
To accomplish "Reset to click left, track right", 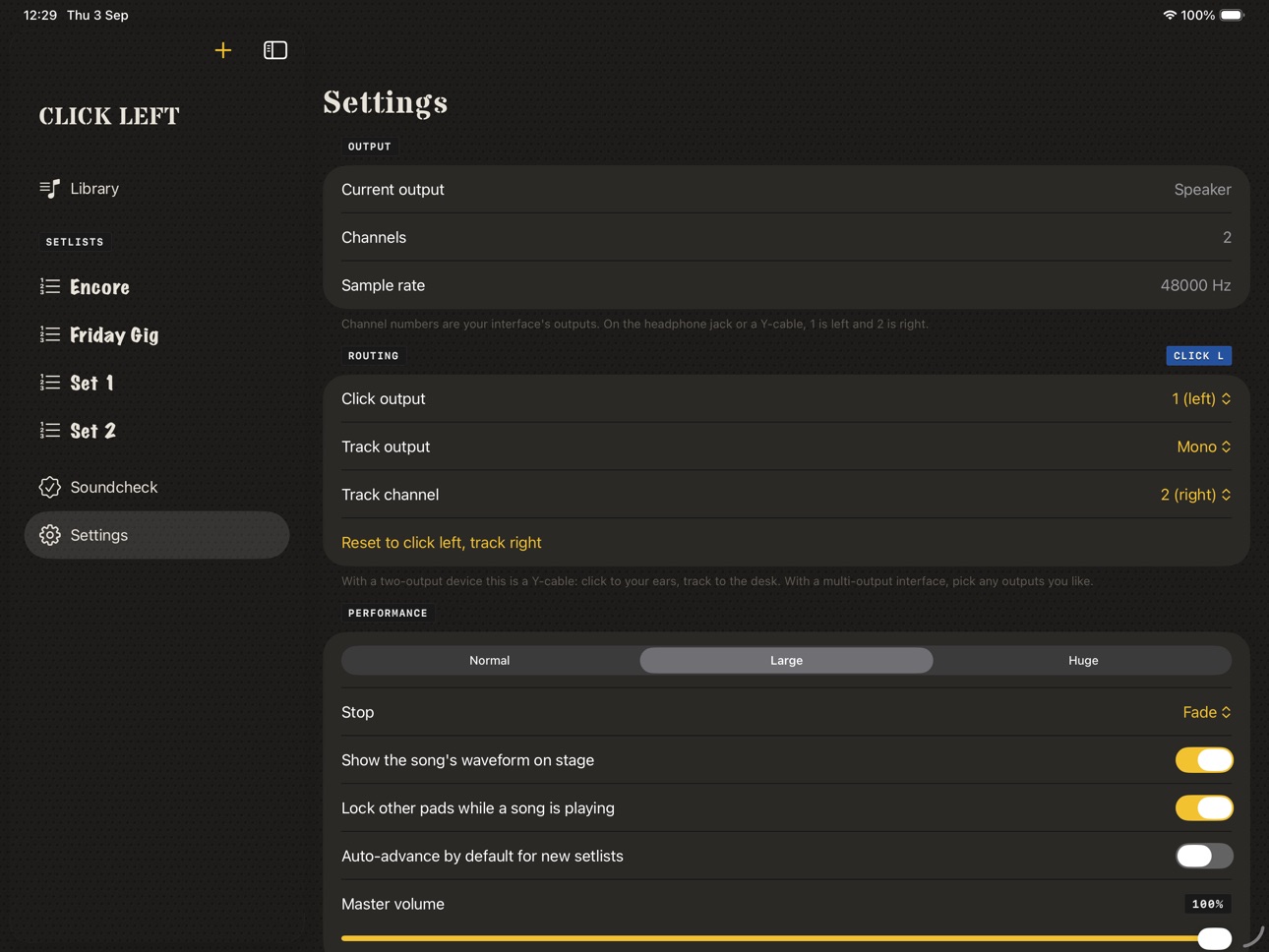I will (x=442, y=543).
